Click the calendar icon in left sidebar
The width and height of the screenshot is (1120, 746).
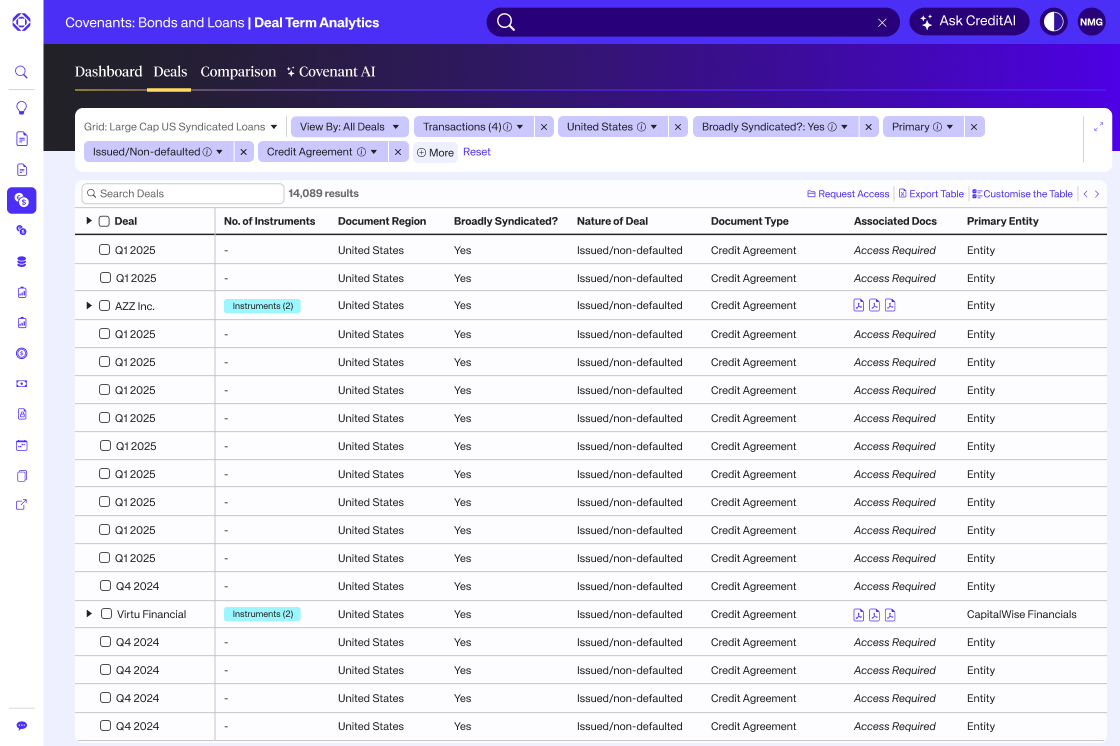pyautogui.click(x=21, y=445)
